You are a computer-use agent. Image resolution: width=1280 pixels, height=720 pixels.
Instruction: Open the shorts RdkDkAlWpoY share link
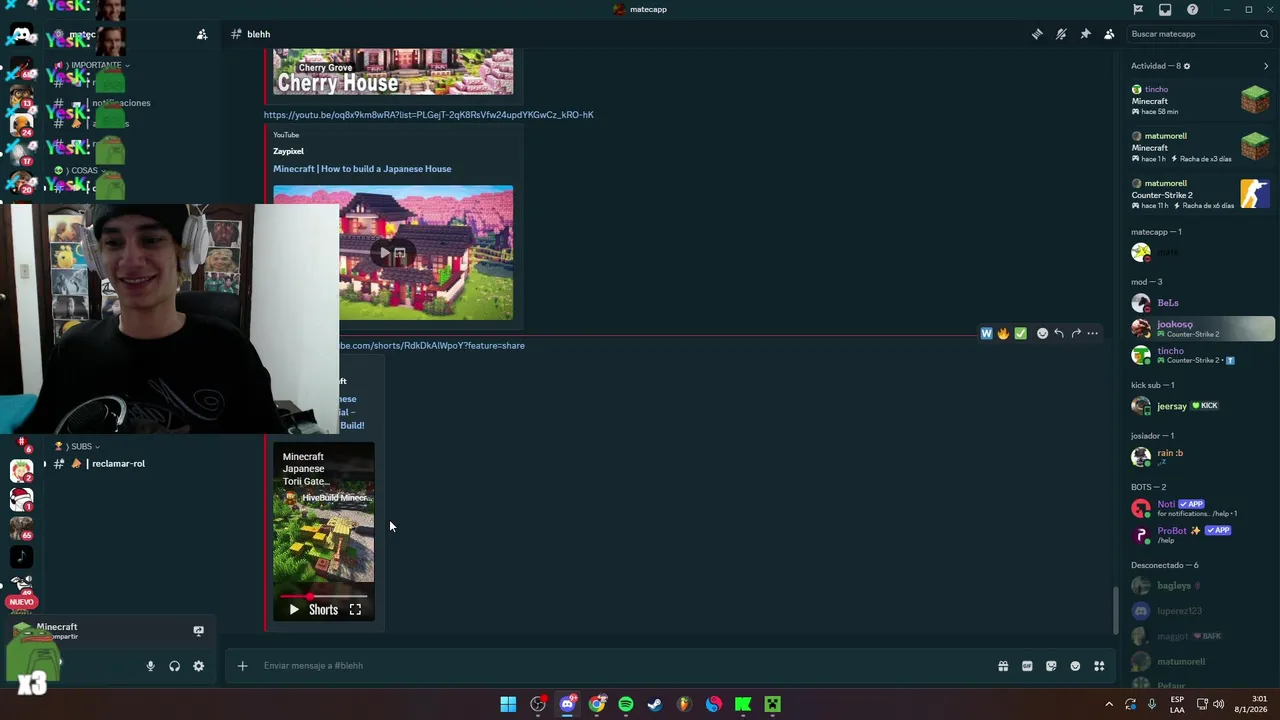point(432,346)
